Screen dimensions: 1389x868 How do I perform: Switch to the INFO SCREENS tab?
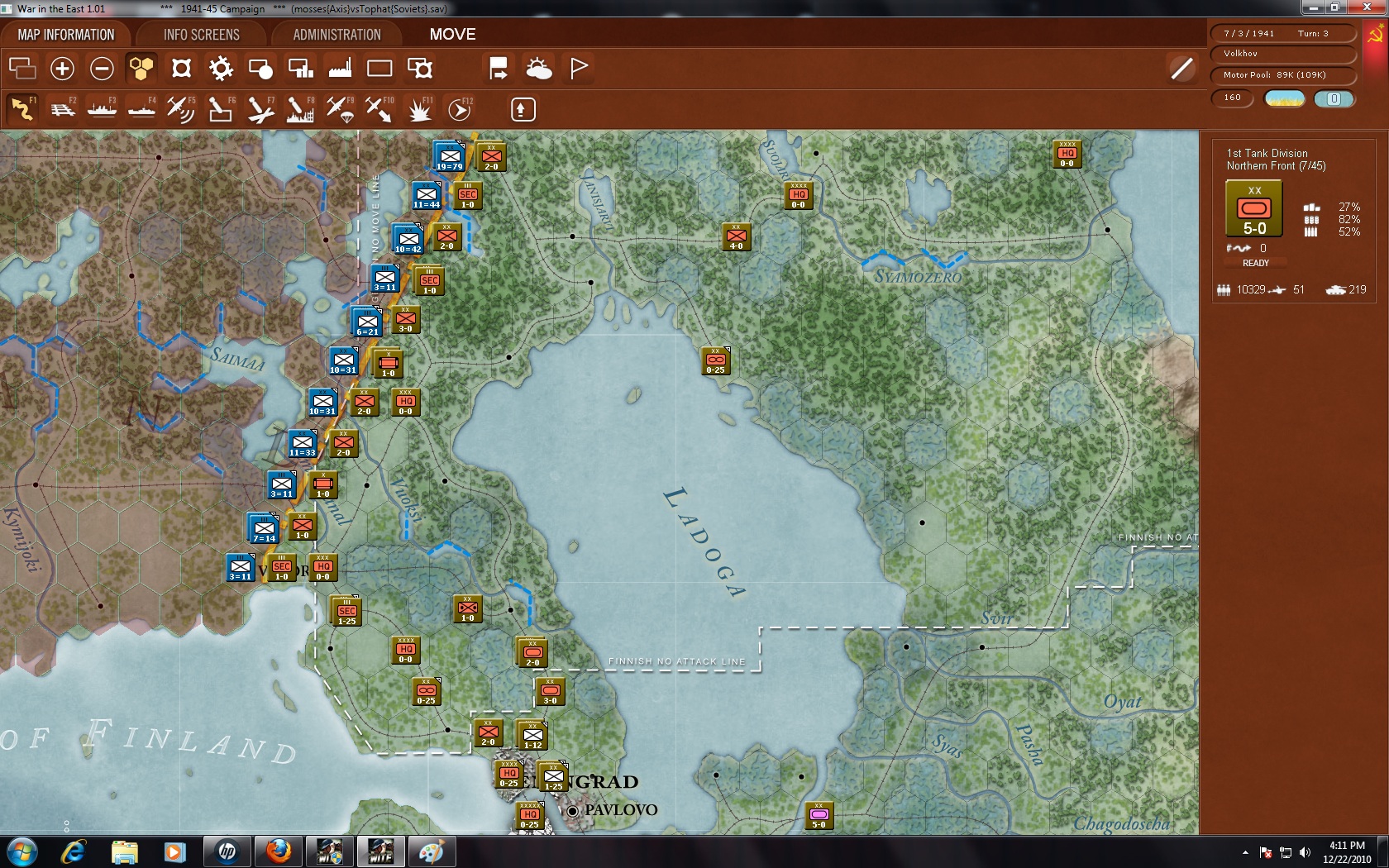202,35
